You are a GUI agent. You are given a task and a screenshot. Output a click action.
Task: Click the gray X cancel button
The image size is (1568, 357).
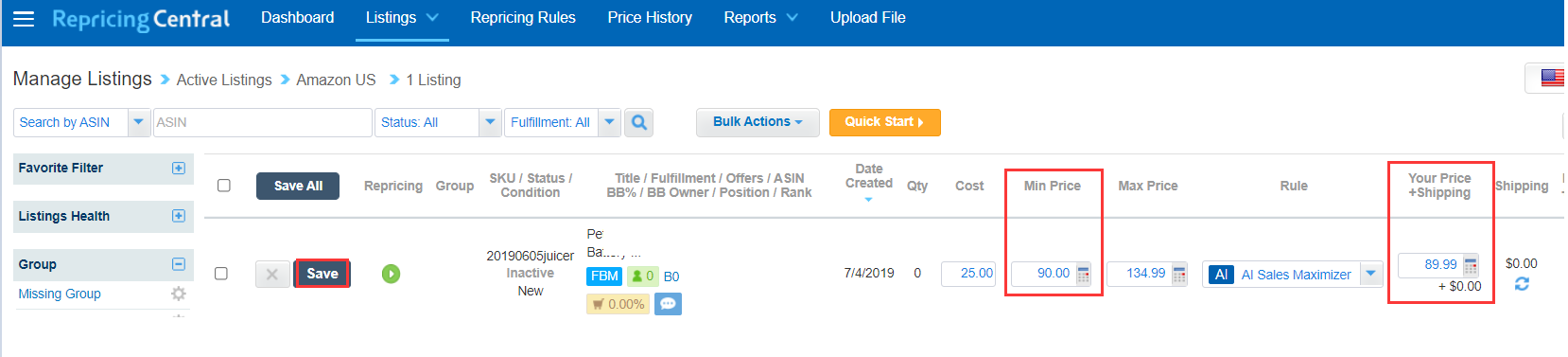point(272,274)
